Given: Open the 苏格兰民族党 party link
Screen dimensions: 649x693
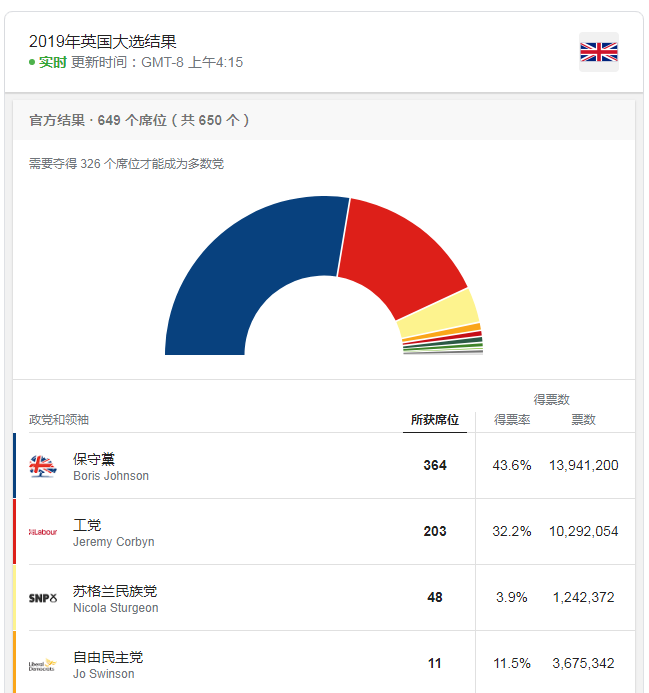Looking at the screenshot, I should coord(115,591).
